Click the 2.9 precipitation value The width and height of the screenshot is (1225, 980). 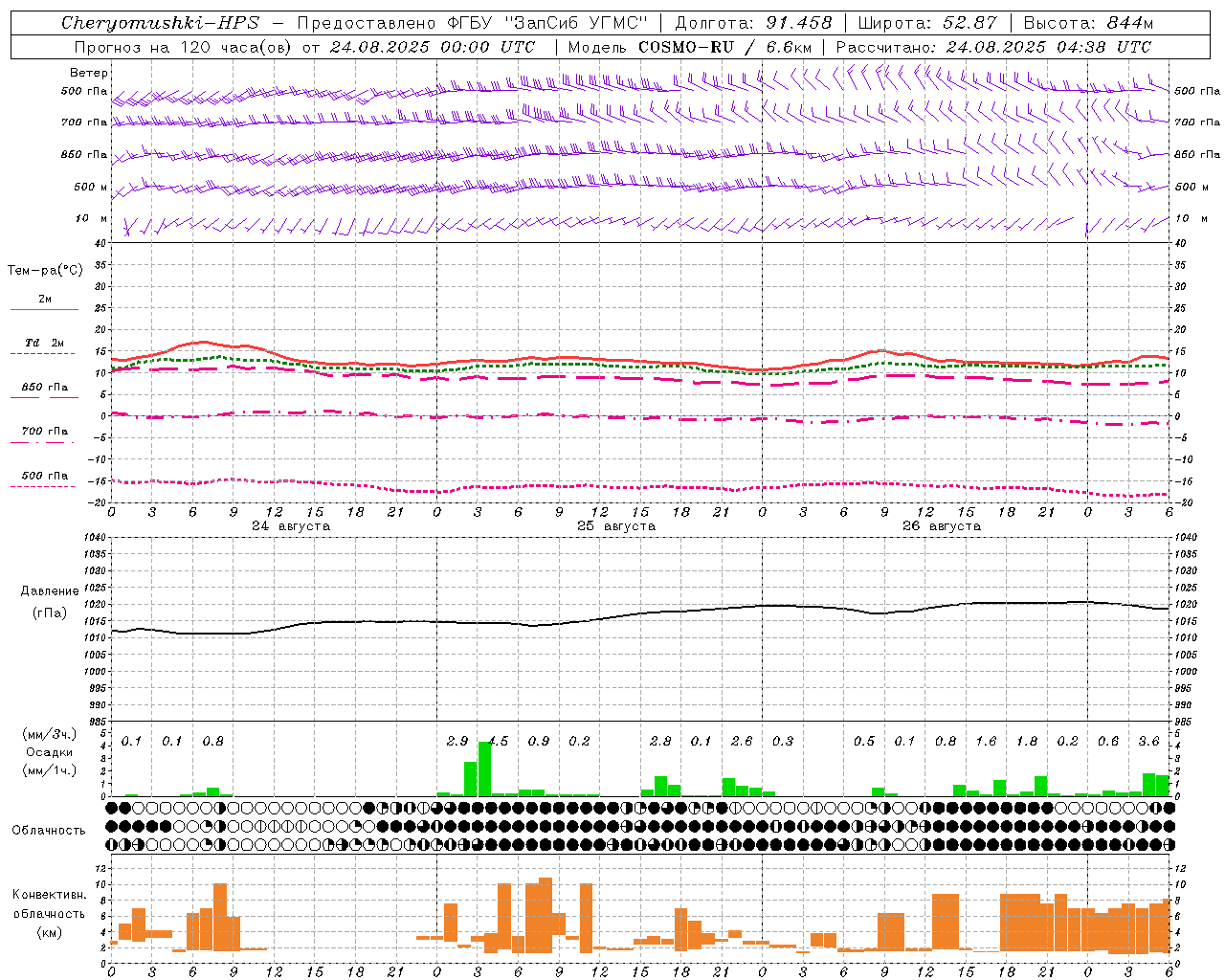coord(457,742)
